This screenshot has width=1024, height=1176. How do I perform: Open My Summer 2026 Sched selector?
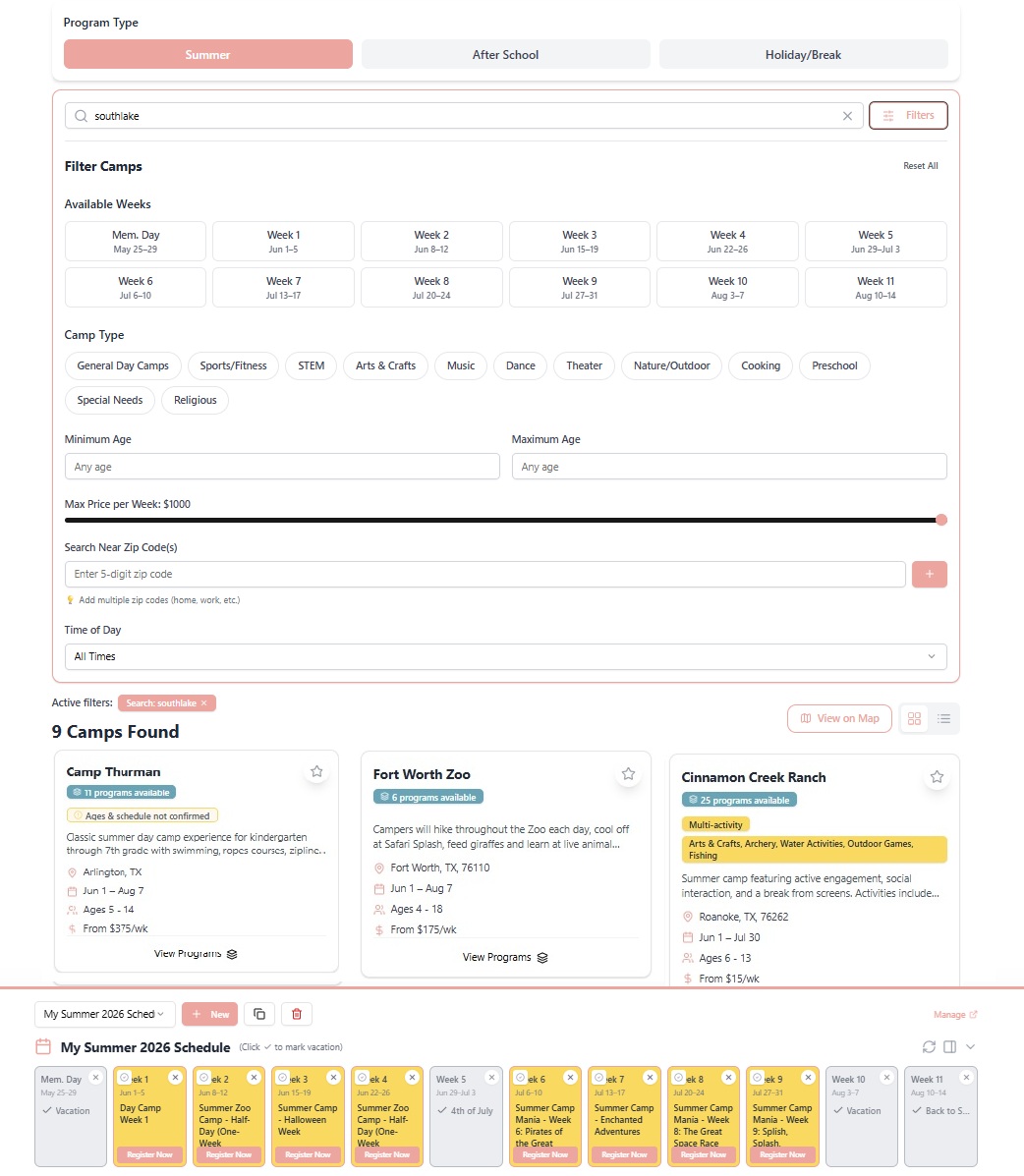(x=104, y=1014)
